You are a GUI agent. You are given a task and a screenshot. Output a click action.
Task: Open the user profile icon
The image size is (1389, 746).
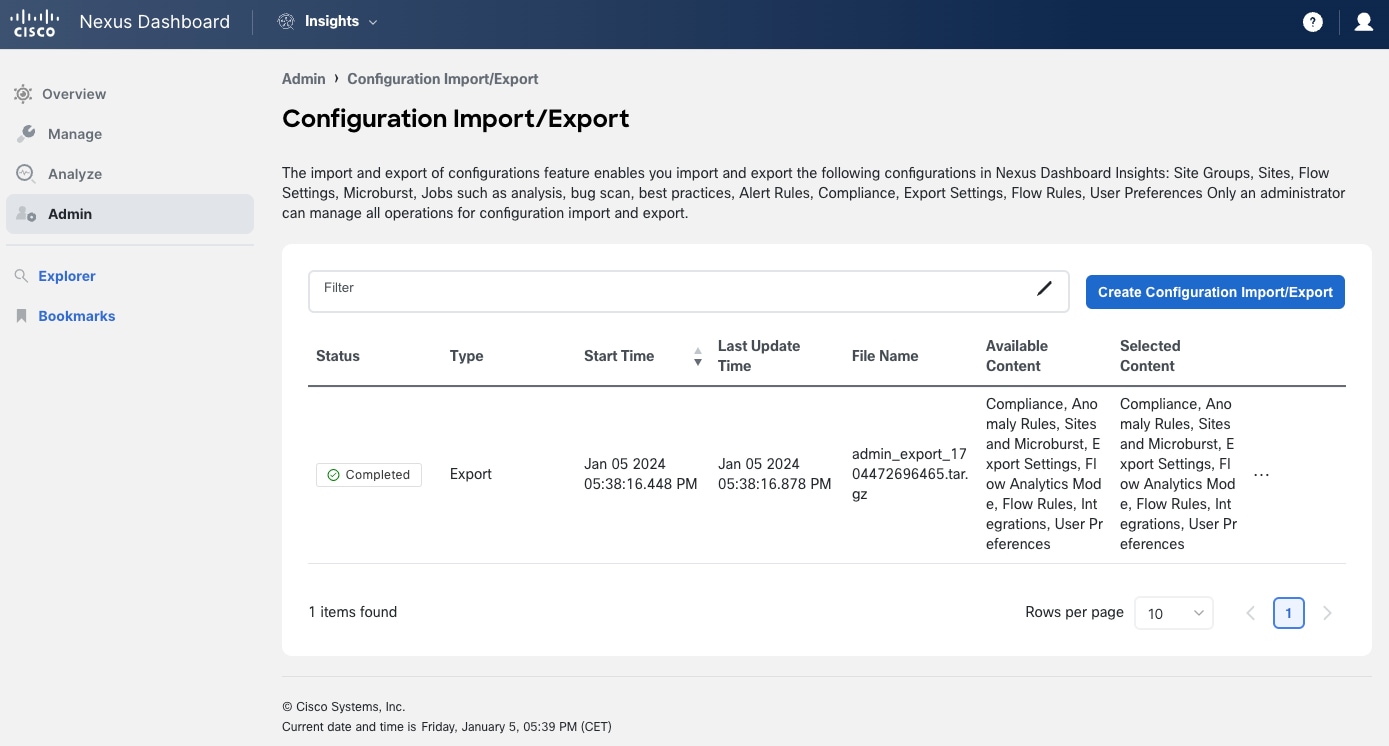point(1364,22)
